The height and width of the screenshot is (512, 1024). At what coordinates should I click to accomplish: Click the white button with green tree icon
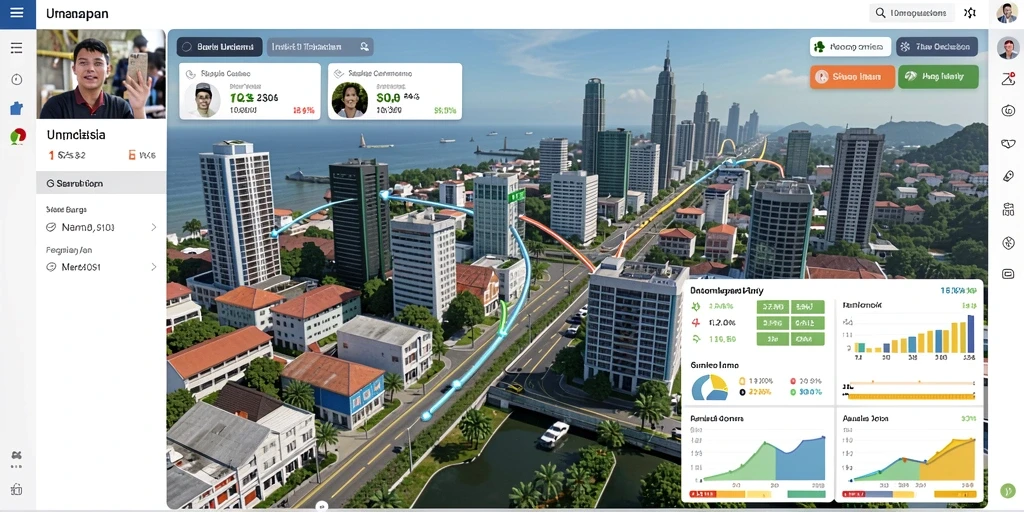pyautogui.click(x=850, y=46)
